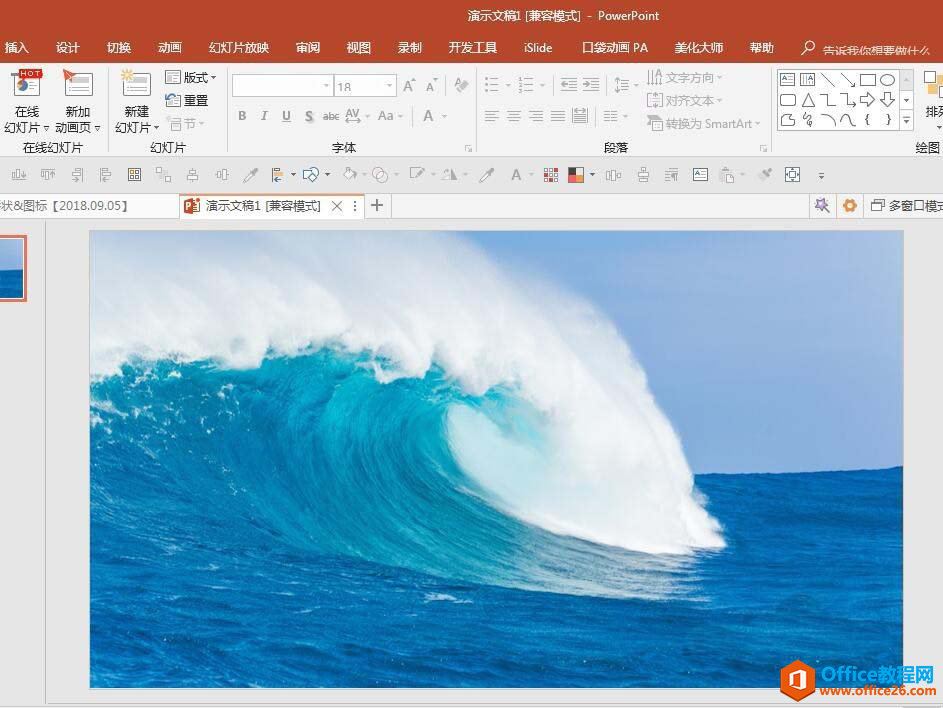Open the 动画 Animations tab
Screen dimensions: 943x708
pyautogui.click(x=170, y=48)
